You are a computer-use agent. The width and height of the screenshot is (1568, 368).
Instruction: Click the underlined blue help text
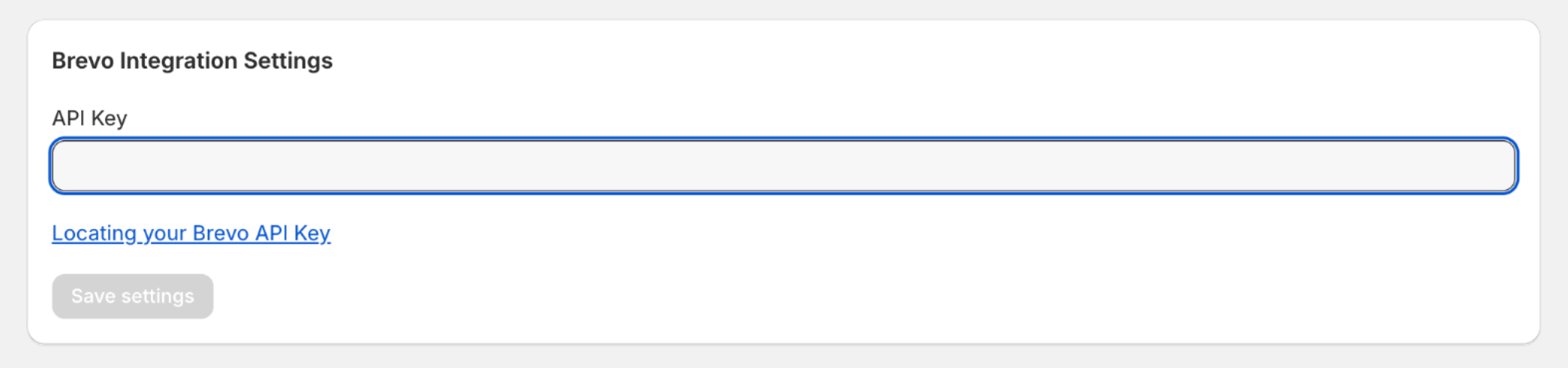tap(191, 234)
